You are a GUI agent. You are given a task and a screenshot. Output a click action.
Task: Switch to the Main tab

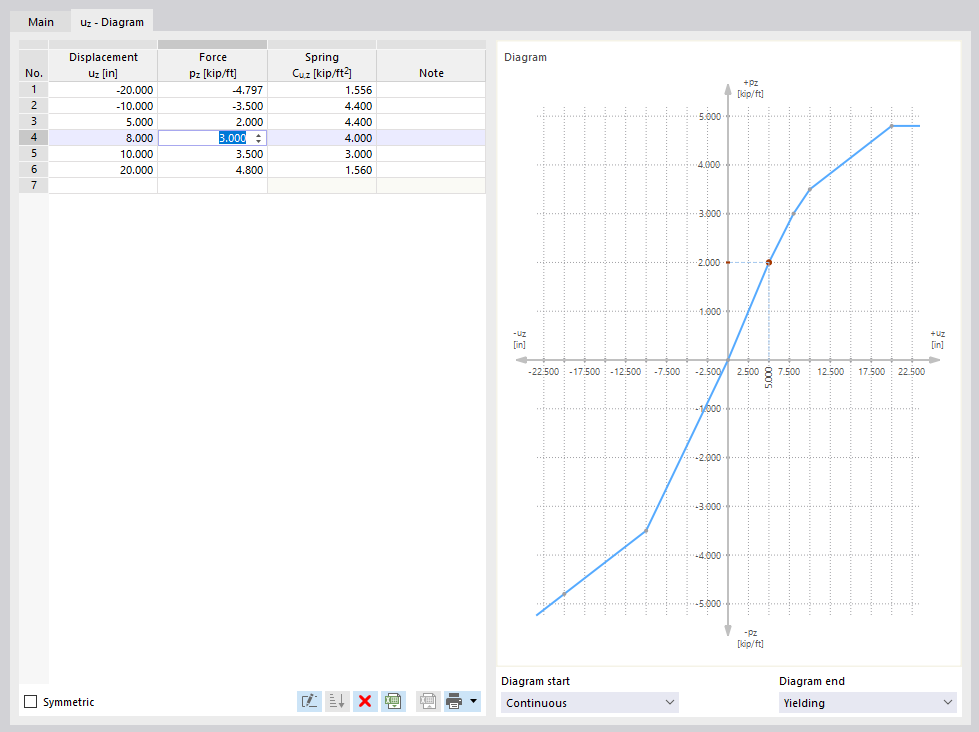pos(40,21)
